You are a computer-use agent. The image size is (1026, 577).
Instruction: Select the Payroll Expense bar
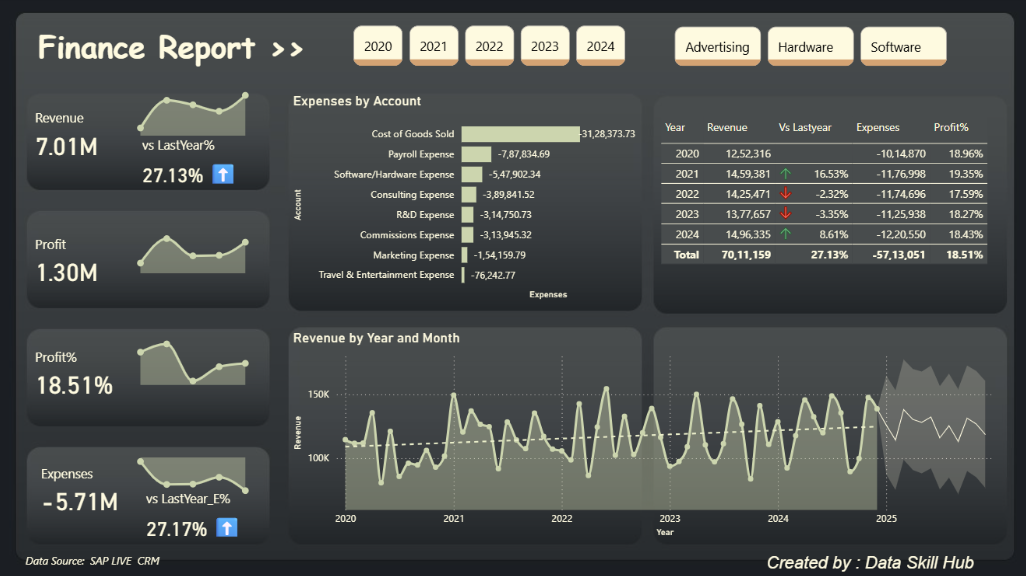(476, 154)
